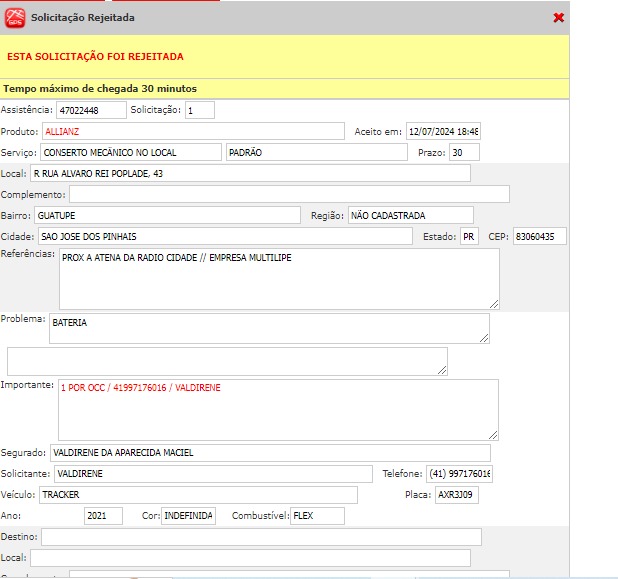Select the Telefone field
The height and width of the screenshot is (579, 618).
pos(459,473)
